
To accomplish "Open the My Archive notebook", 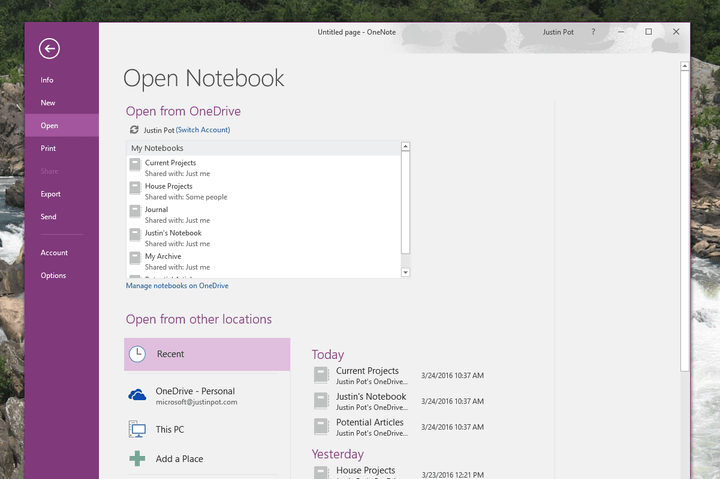I will point(264,261).
